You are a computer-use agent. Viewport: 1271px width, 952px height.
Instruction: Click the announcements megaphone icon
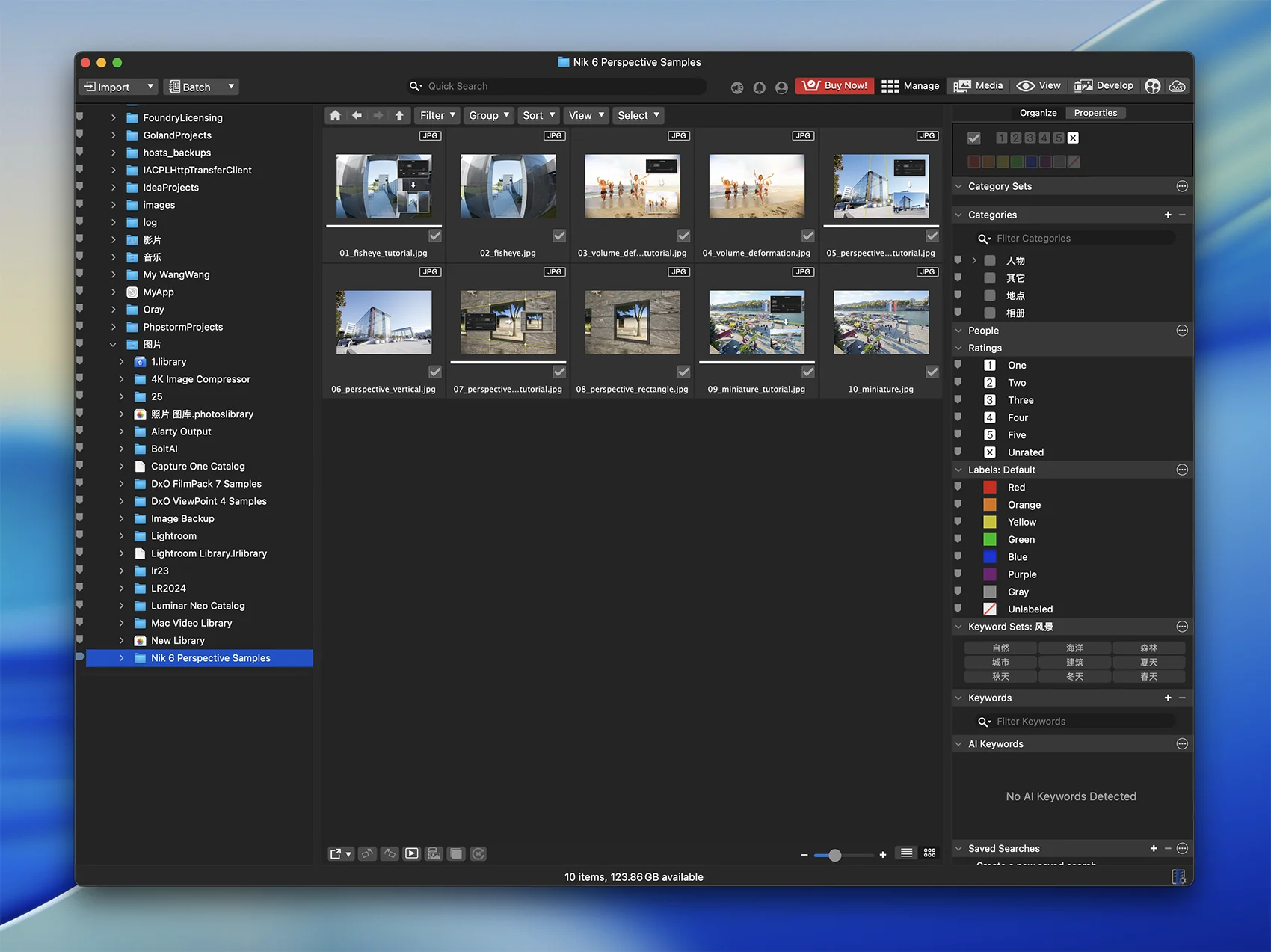737,87
